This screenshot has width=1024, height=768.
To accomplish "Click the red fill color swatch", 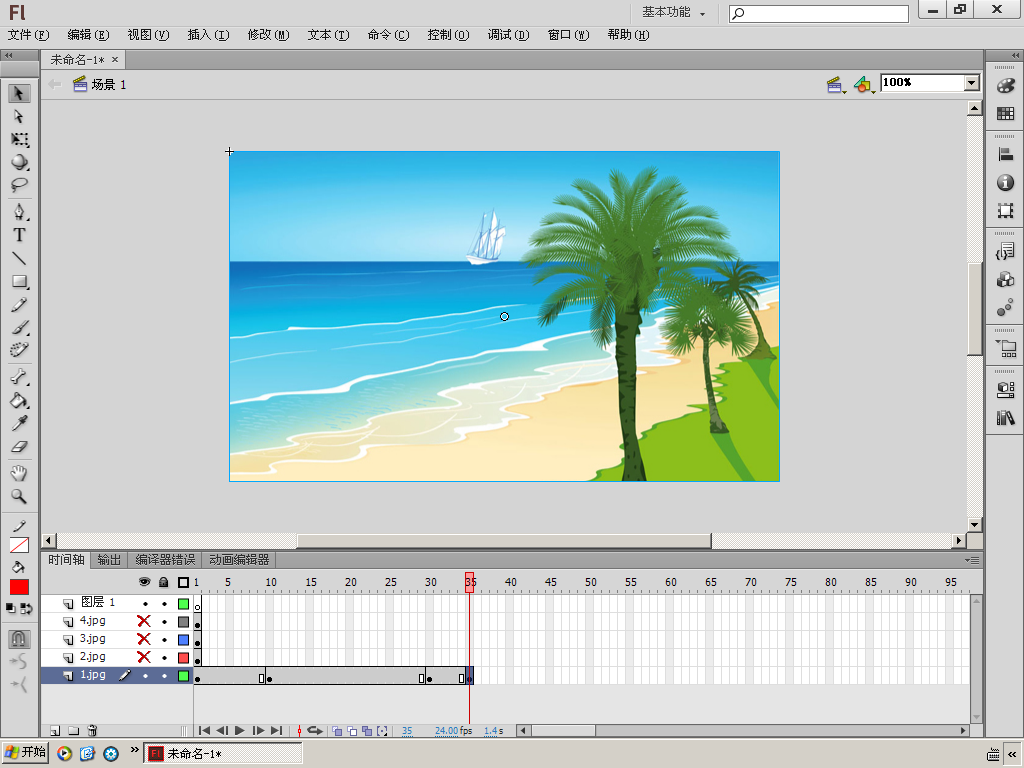I will 19,587.
